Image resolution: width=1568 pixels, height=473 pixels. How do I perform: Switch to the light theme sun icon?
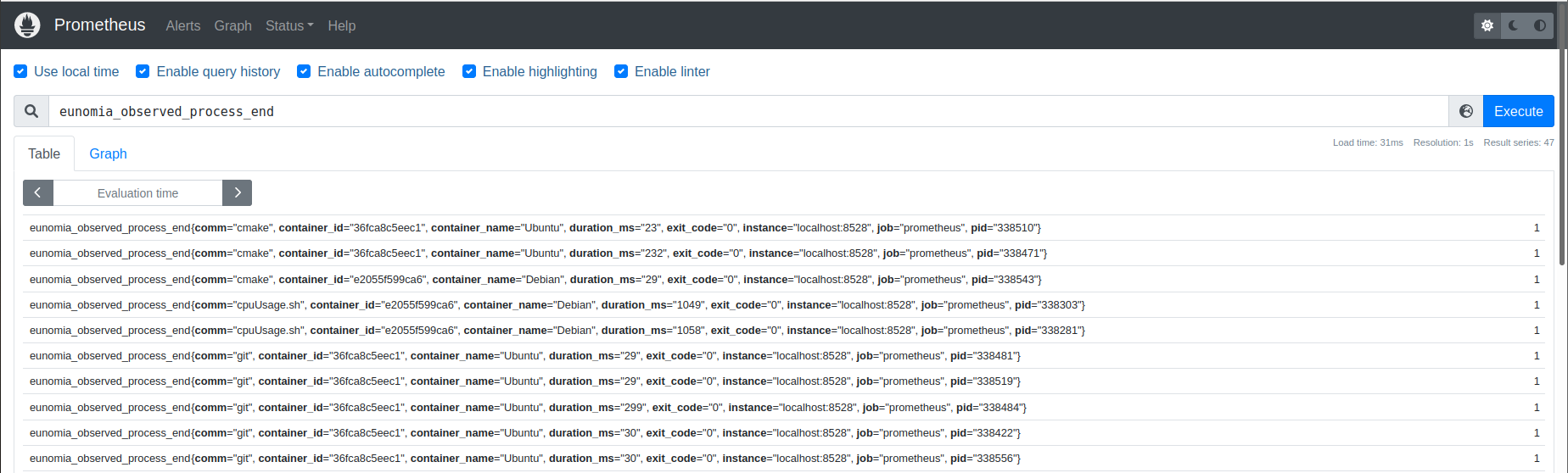click(x=1487, y=25)
